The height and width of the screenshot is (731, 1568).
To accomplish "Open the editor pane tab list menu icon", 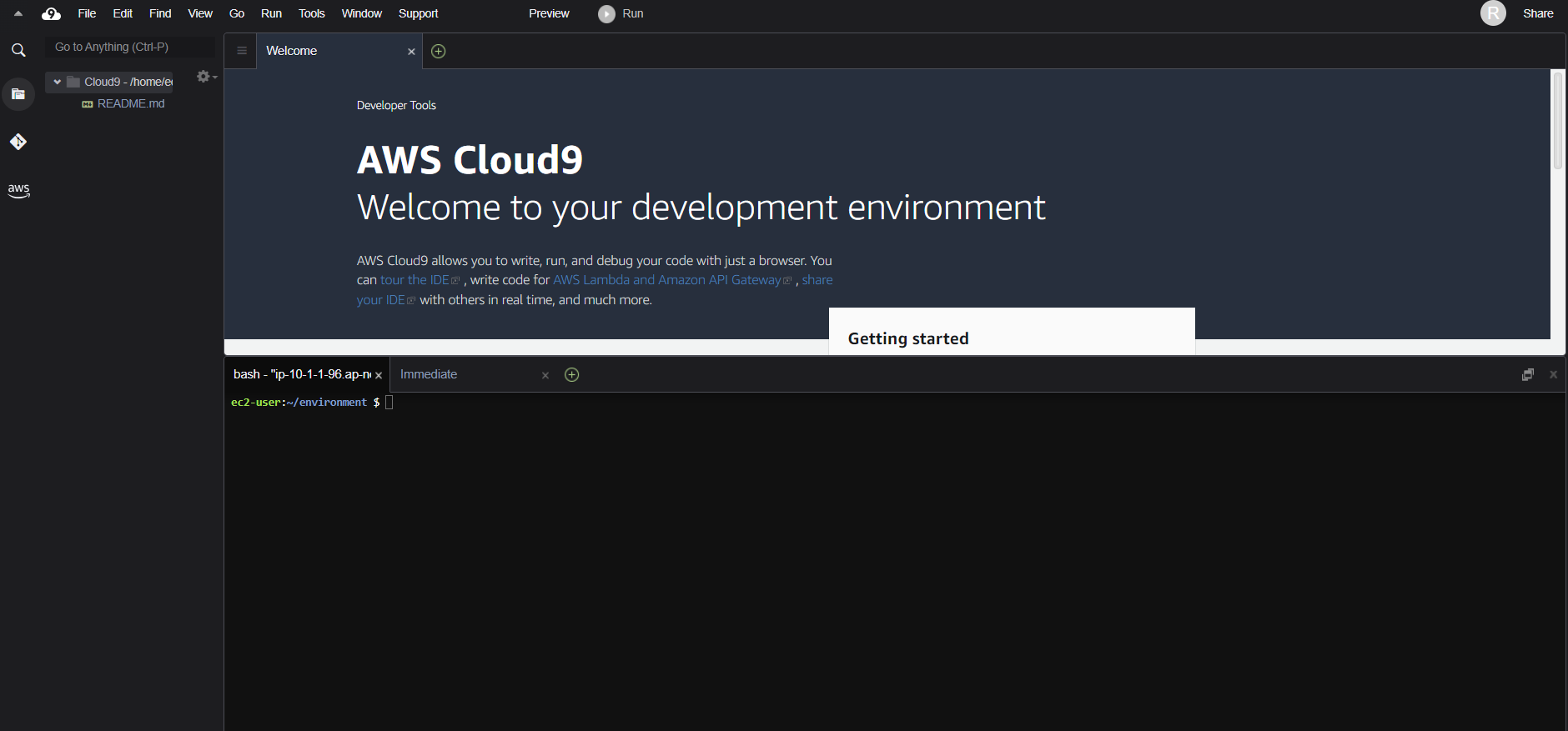I will pyautogui.click(x=242, y=51).
